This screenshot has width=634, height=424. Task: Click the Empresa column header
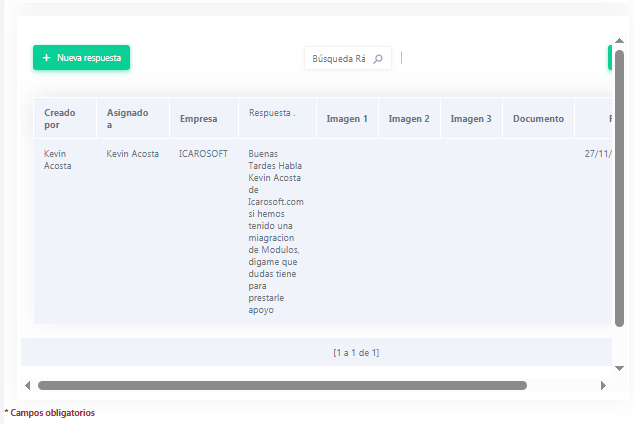click(x=198, y=119)
